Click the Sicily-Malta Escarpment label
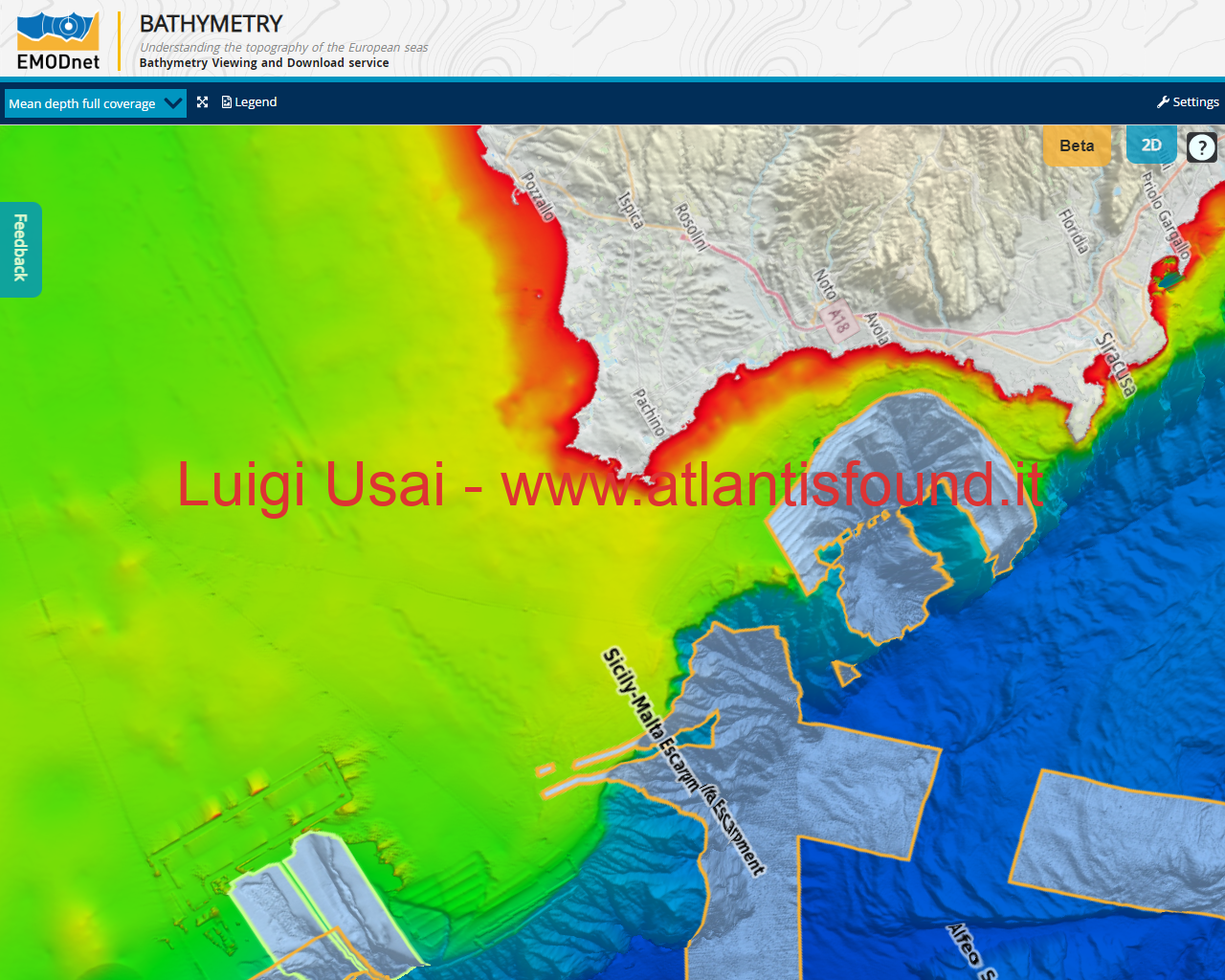The width and height of the screenshot is (1225, 980). pos(683,762)
